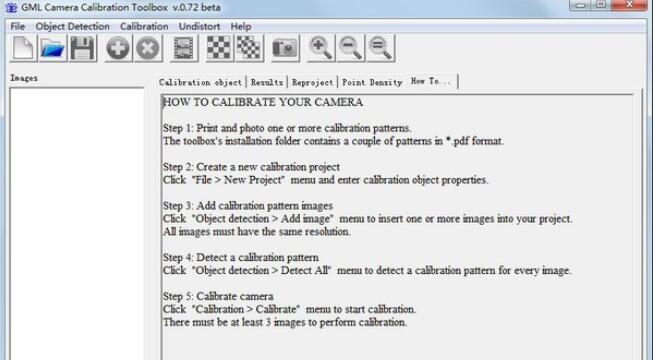Click the tilted checkerboard detect all icon

coord(249,48)
